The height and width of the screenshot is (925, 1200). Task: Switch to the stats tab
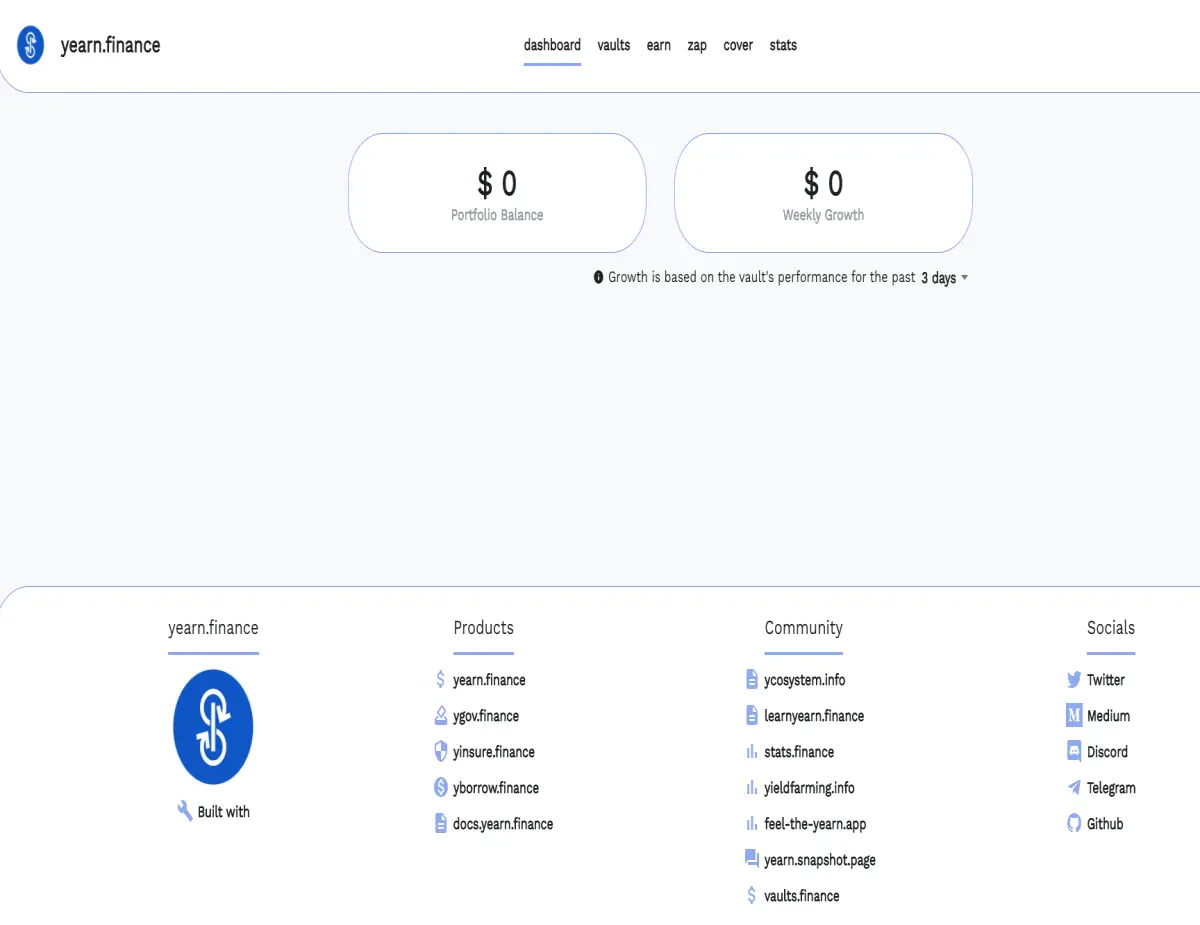click(x=783, y=45)
